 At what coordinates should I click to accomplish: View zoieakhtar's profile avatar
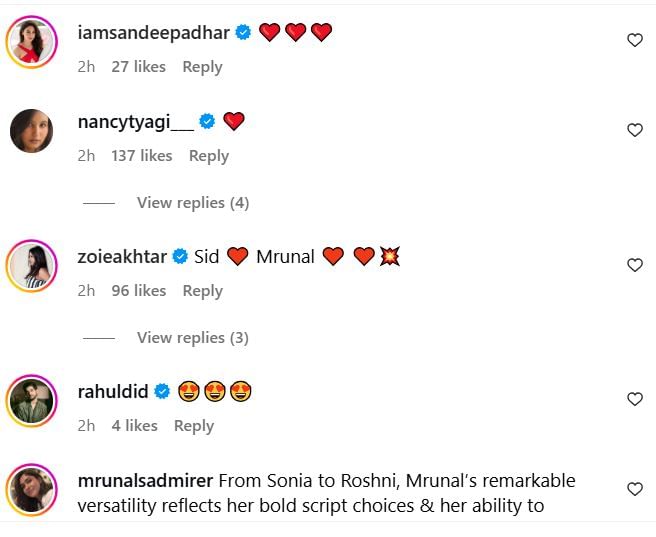click(x=31, y=265)
